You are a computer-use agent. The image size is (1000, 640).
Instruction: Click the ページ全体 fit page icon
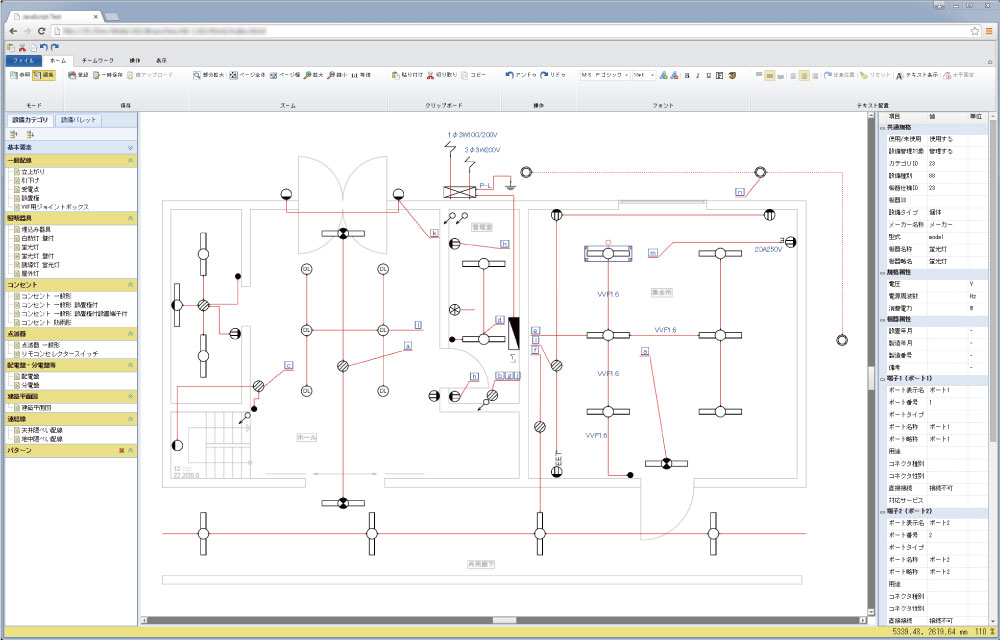(x=233, y=75)
